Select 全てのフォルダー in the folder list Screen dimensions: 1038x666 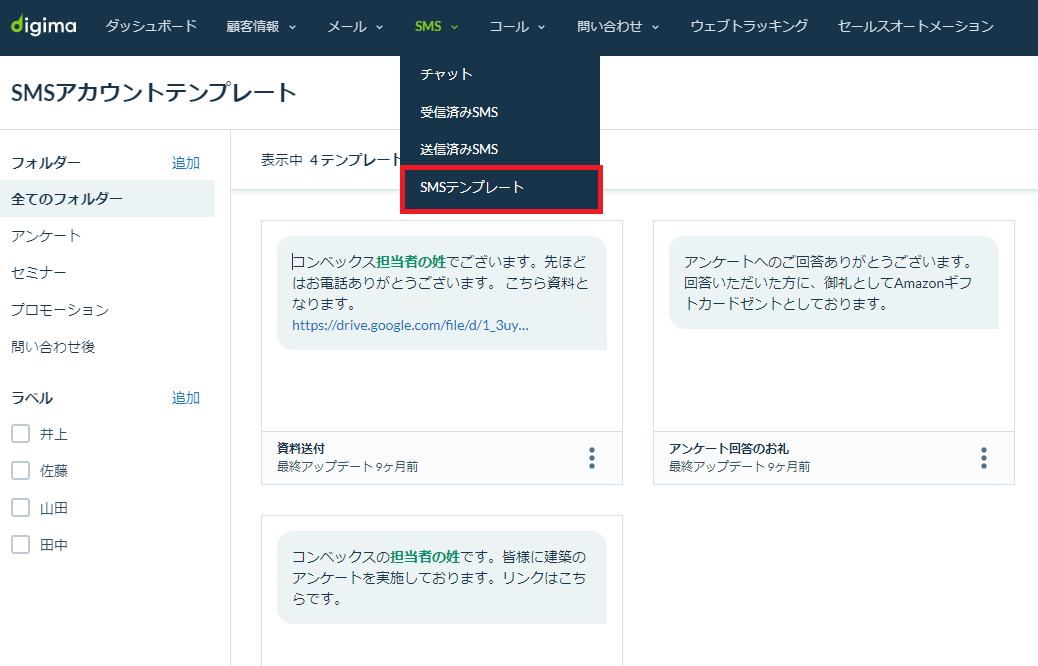pyautogui.click(x=107, y=199)
